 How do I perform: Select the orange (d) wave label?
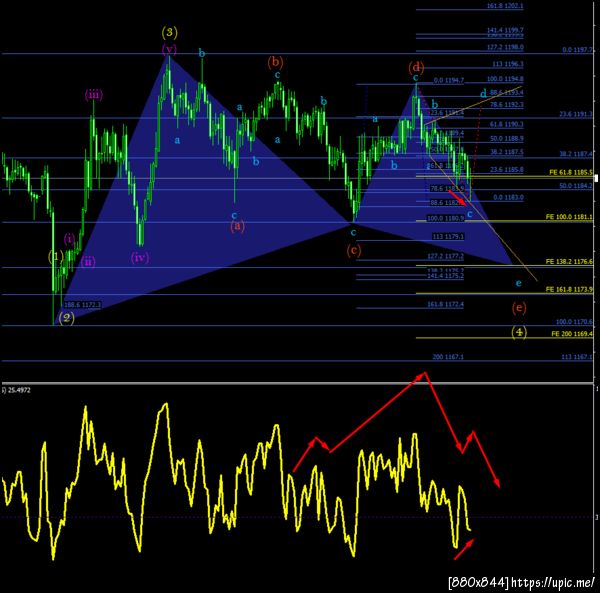tap(416, 68)
